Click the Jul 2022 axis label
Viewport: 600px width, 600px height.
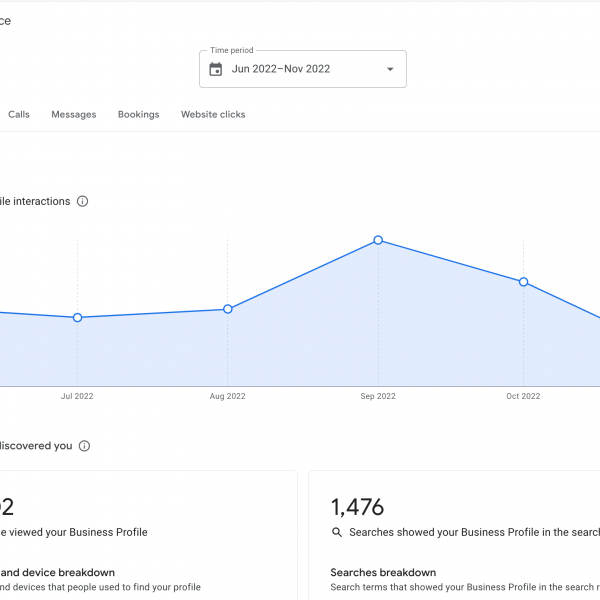[77, 396]
